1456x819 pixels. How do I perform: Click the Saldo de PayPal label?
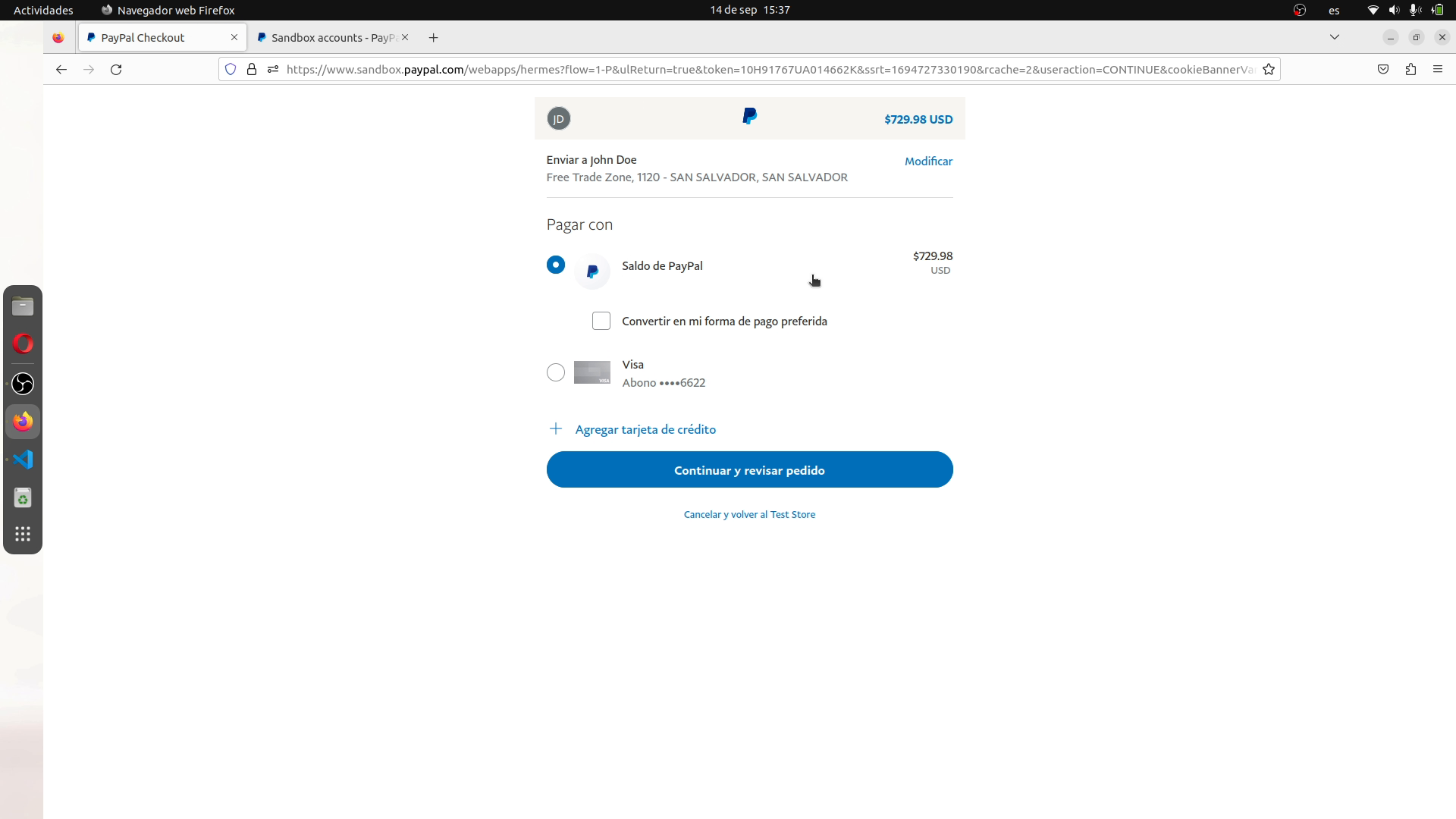[662, 265]
